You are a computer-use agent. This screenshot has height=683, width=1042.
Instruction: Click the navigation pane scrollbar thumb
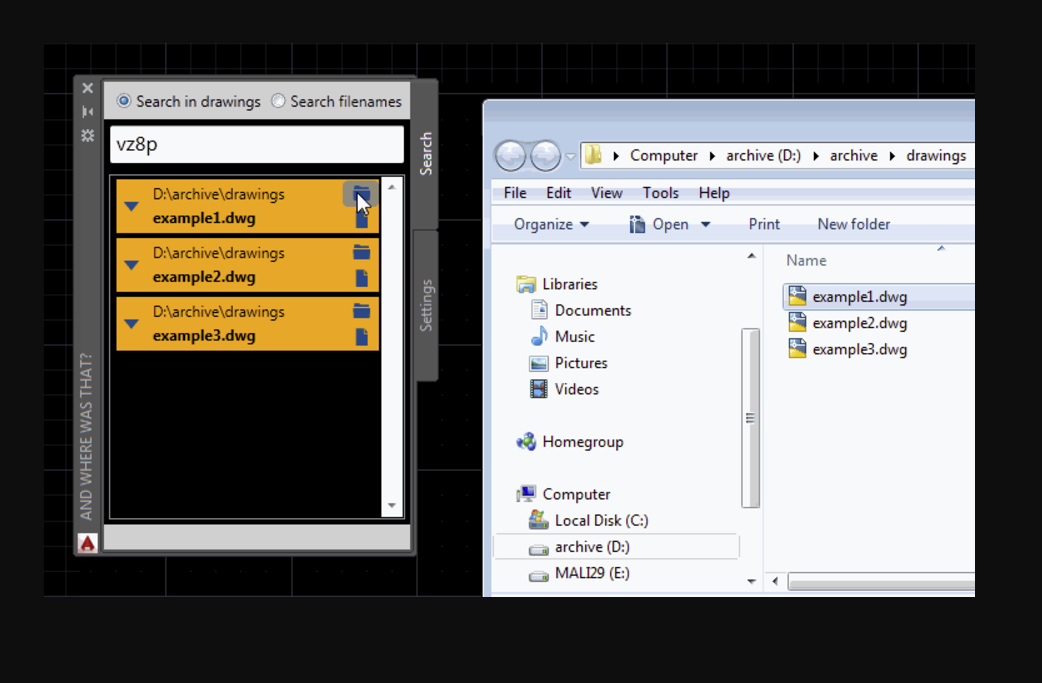pos(750,418)
